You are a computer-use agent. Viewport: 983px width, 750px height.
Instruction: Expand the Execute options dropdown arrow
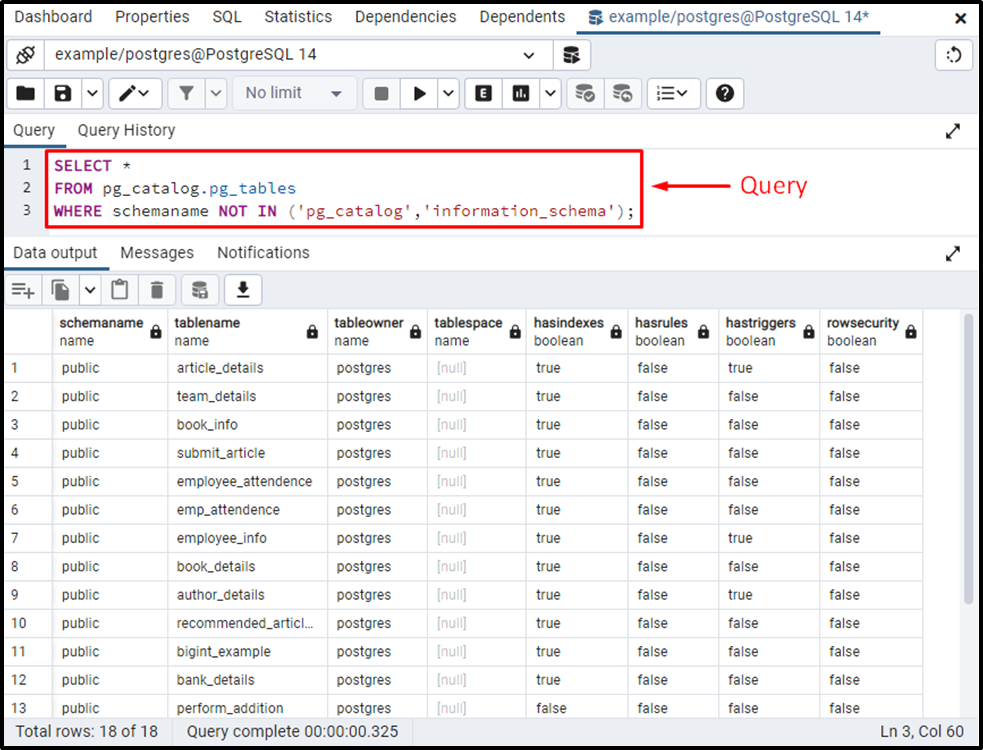449,93
